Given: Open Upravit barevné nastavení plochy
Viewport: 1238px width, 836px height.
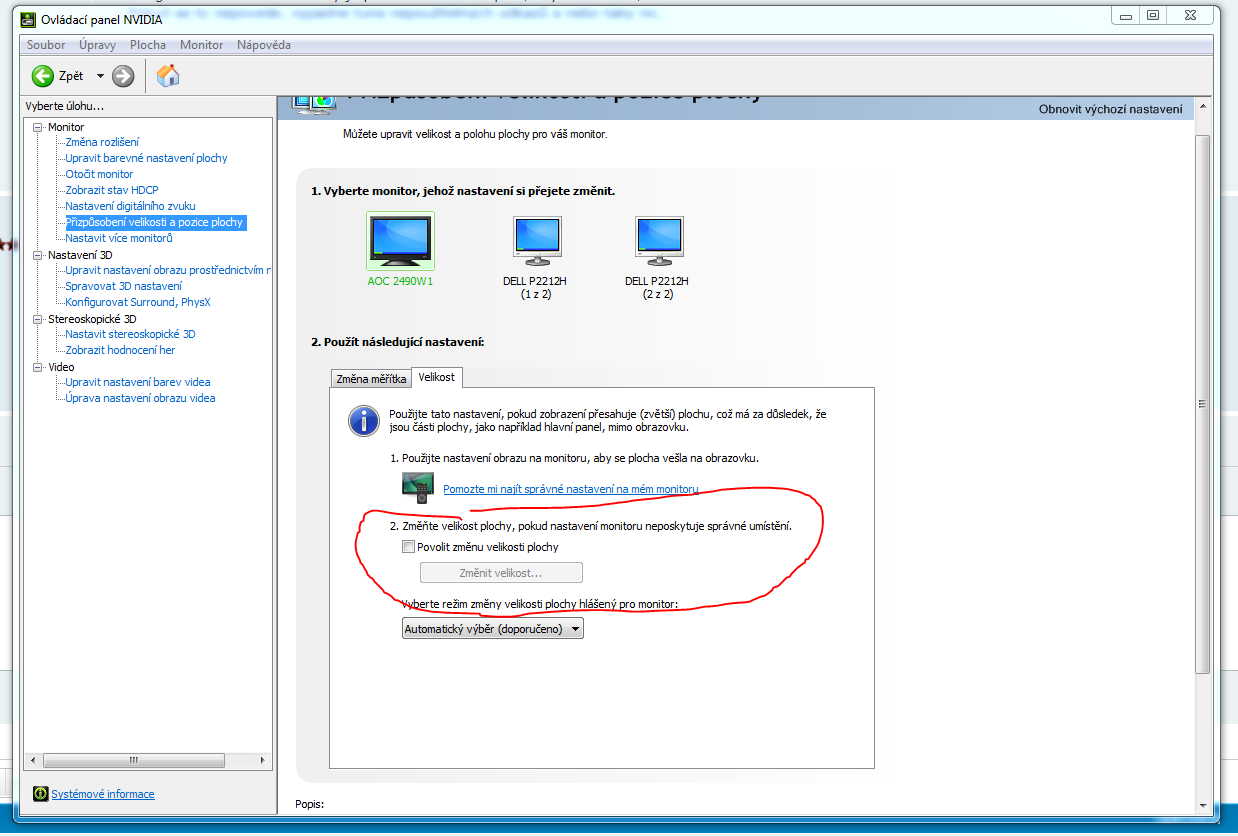Looking at the screenshot, I should (146, 158).
